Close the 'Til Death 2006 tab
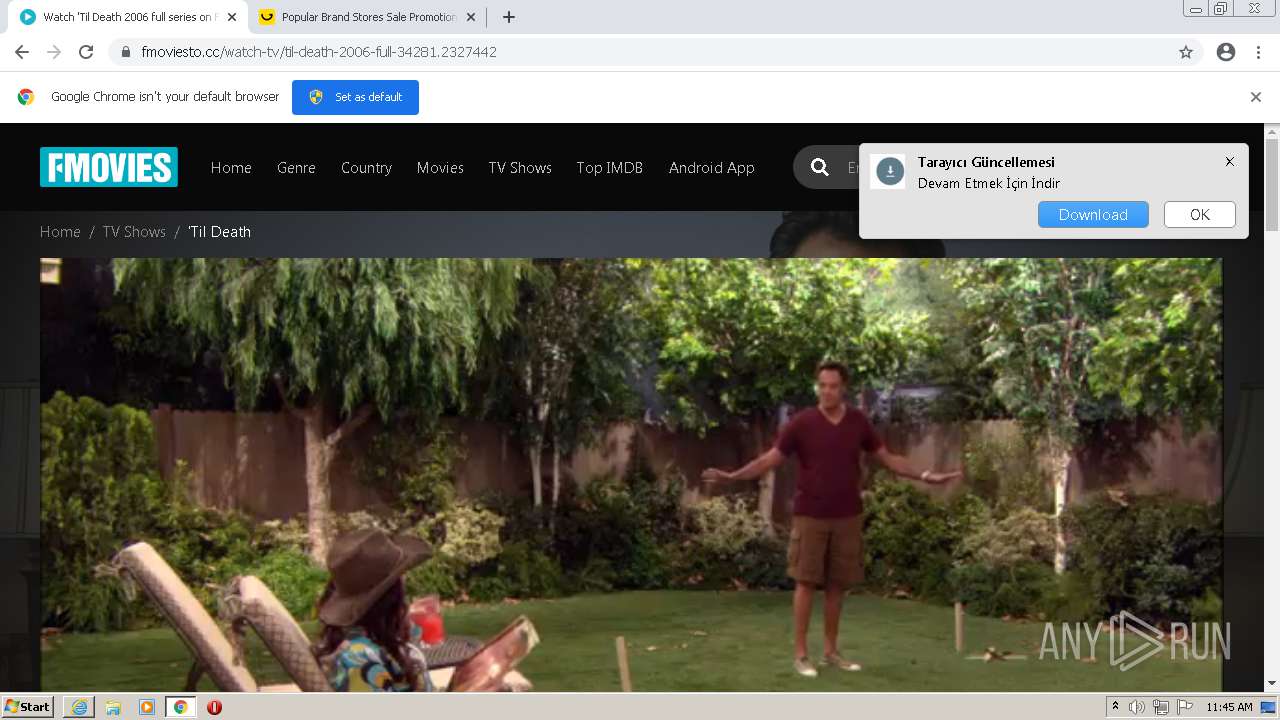This screenshot has height=720, width=1280. tap(232, 17)
